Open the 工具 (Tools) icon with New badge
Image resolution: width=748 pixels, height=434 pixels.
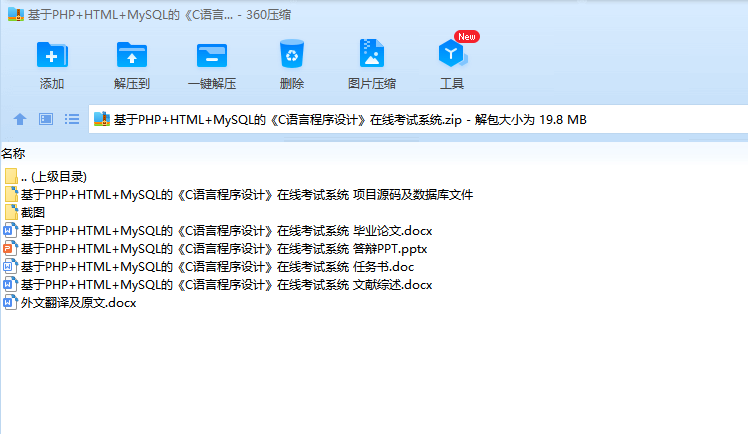(452, 52)
